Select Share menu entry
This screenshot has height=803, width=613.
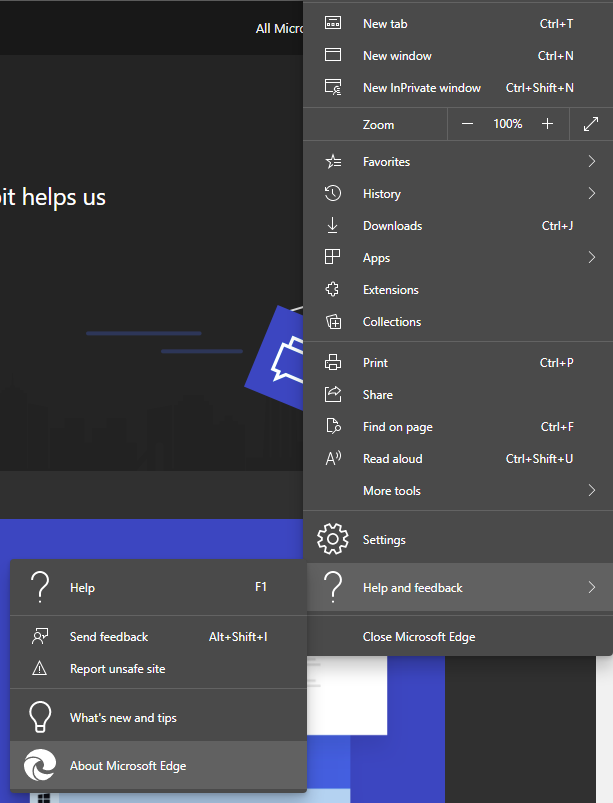tap(458, 394)
